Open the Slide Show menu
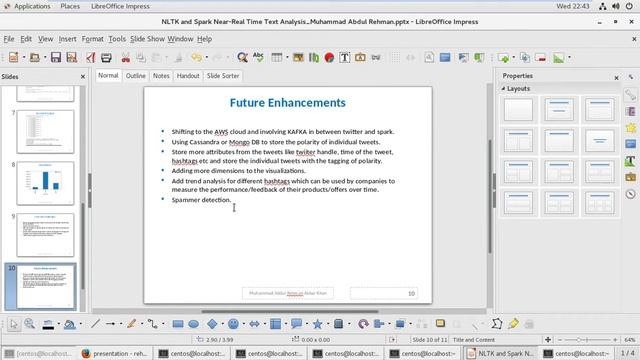 pyautogui.click(x=147, y=39)
